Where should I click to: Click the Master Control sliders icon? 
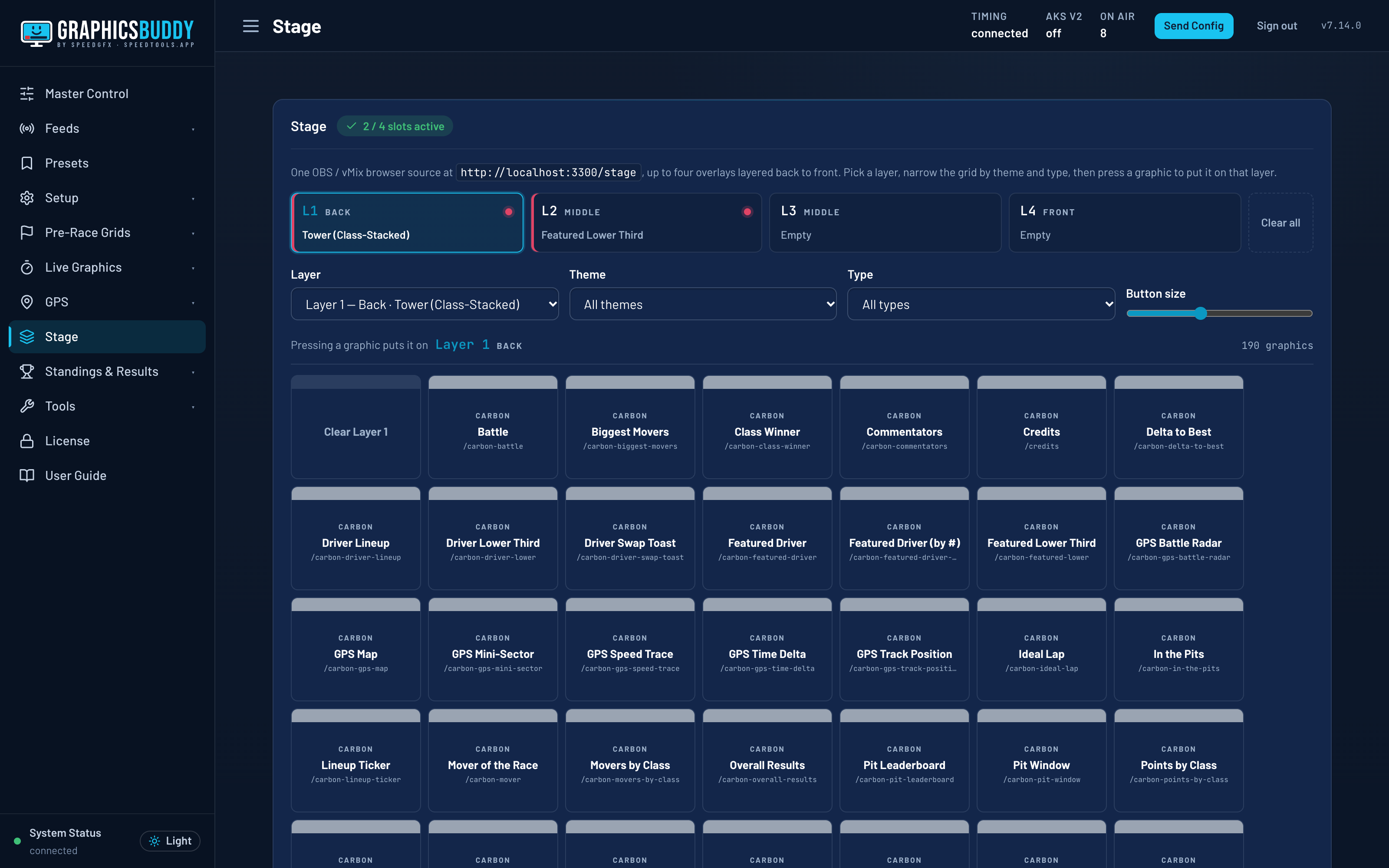(x=27, y=94)
